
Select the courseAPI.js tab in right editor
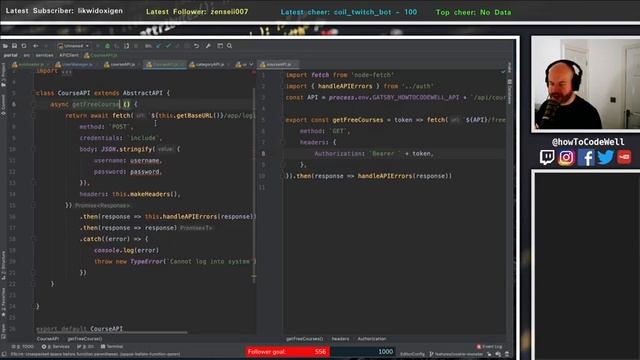[278, 64]
